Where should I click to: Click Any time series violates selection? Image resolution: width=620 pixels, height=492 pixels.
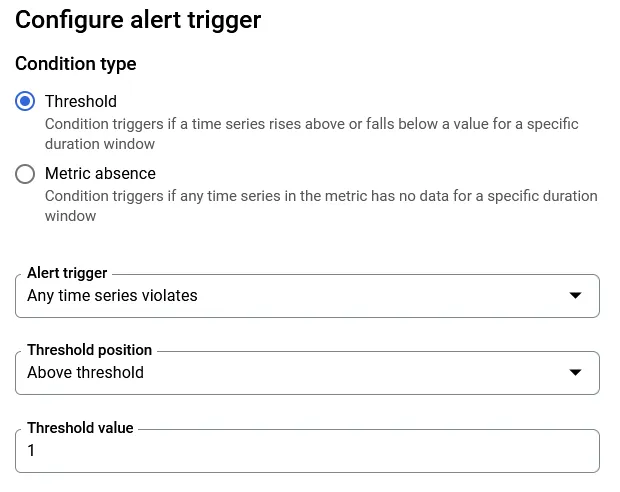point(112,296)
